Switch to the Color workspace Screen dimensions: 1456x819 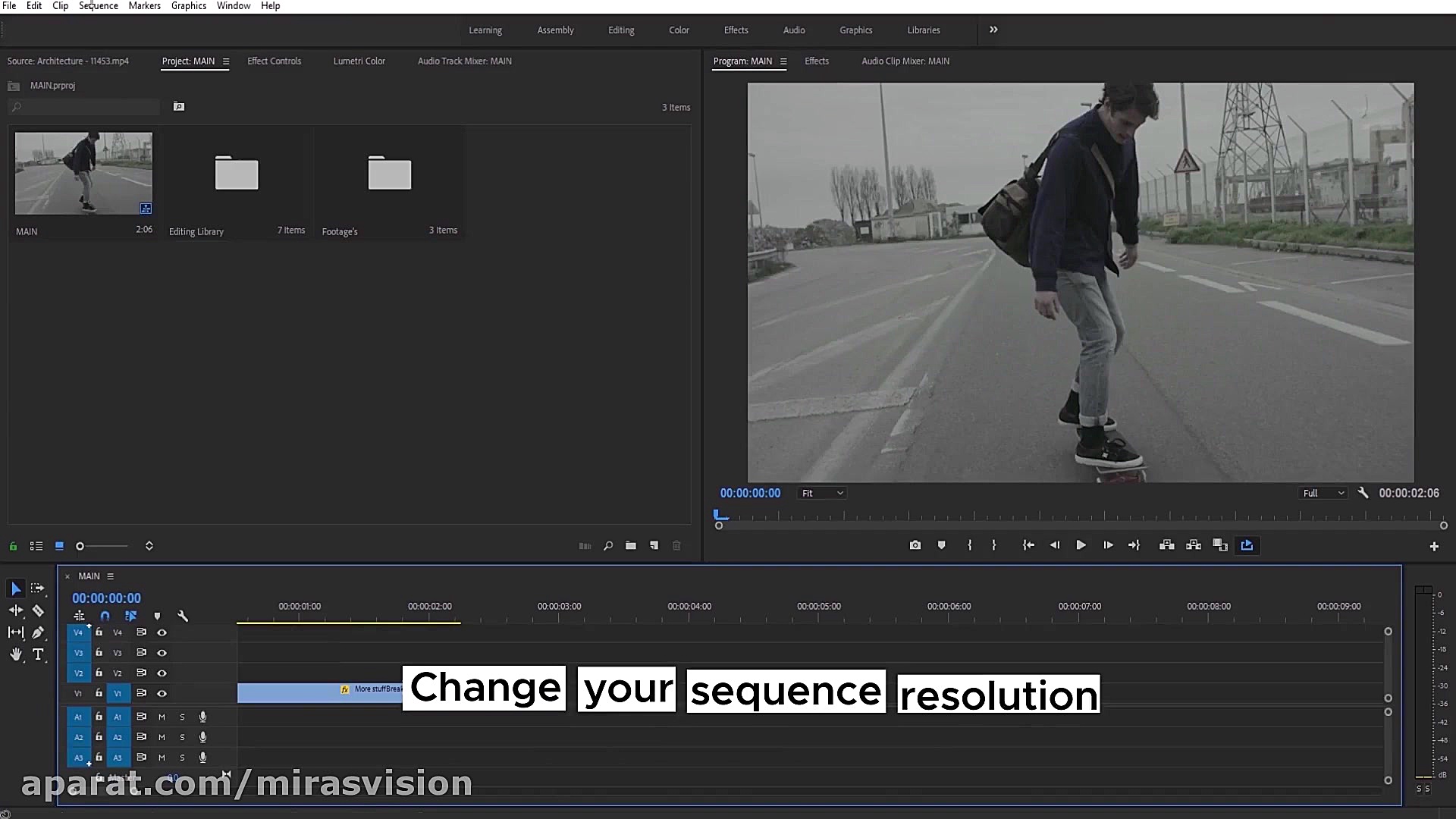pyautogui.click(x=679, y=30)
